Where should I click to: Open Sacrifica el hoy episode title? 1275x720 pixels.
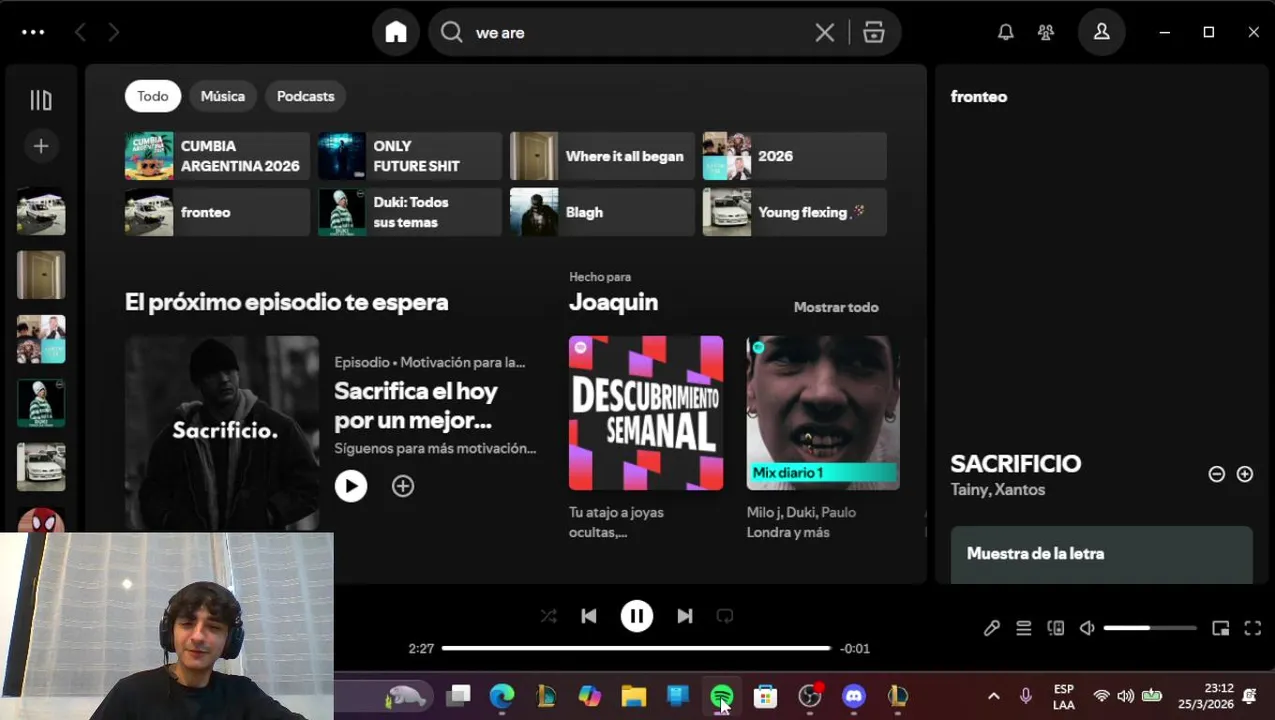[x=416, y=405]
